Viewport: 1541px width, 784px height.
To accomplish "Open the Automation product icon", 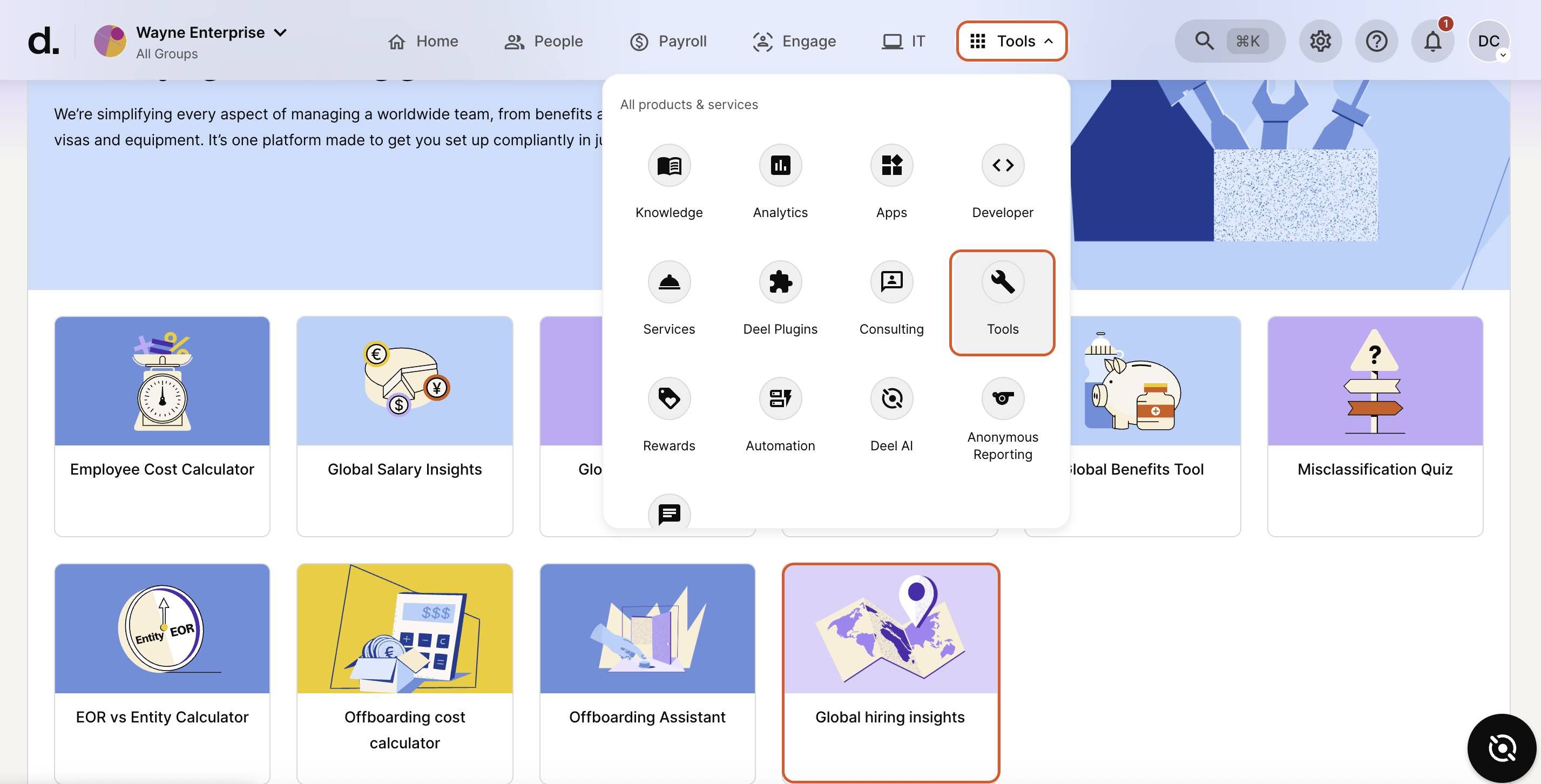I will (x=780, y=398).
